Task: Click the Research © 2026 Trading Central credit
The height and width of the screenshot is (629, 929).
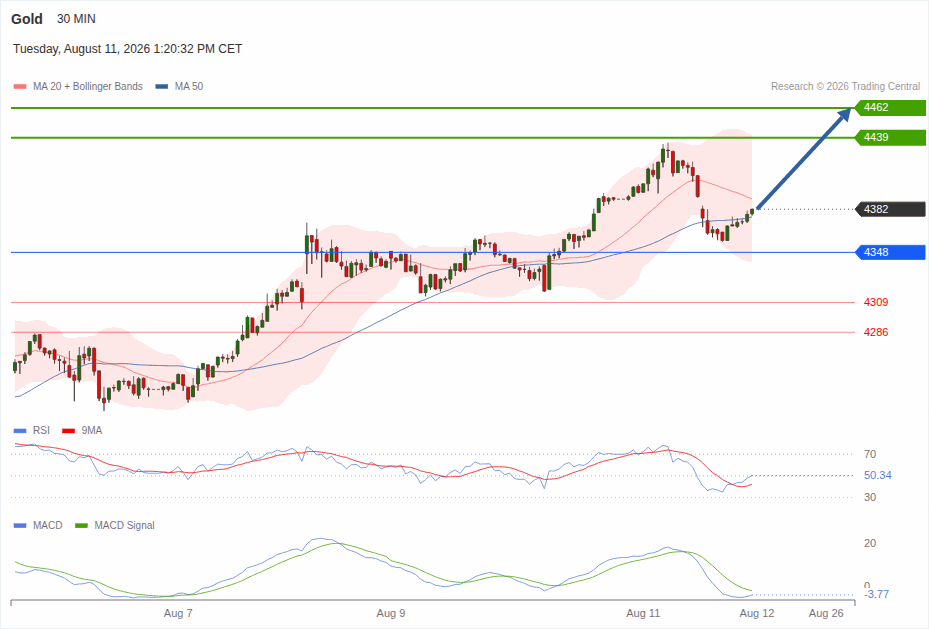Action: pyautogui.click(x=845, y=86)
